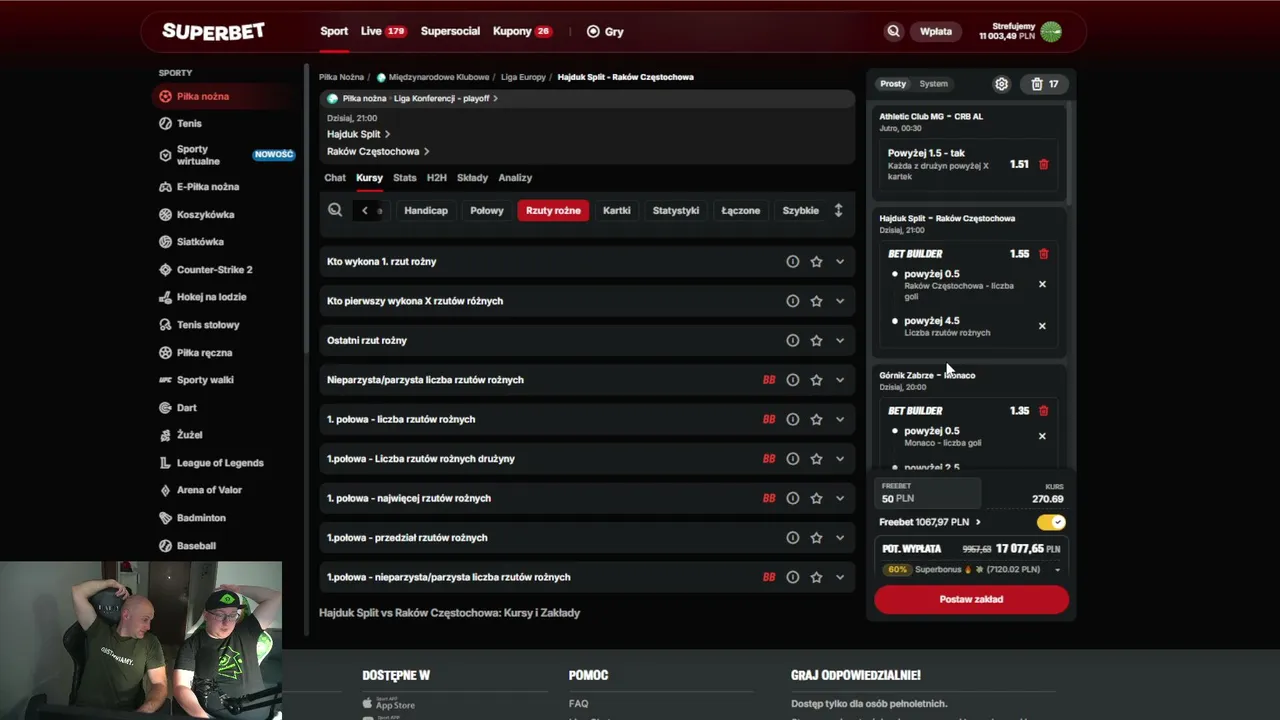Favorite '1. połowa - liczba rzutów rożnych'
The height and width of the screenshot is (720, 1280).
pos(816,420)
